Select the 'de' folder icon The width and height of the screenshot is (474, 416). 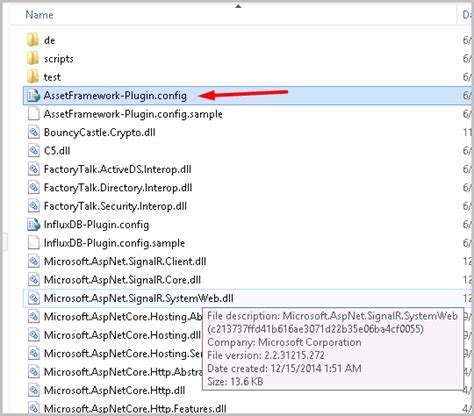click(33, 40)
